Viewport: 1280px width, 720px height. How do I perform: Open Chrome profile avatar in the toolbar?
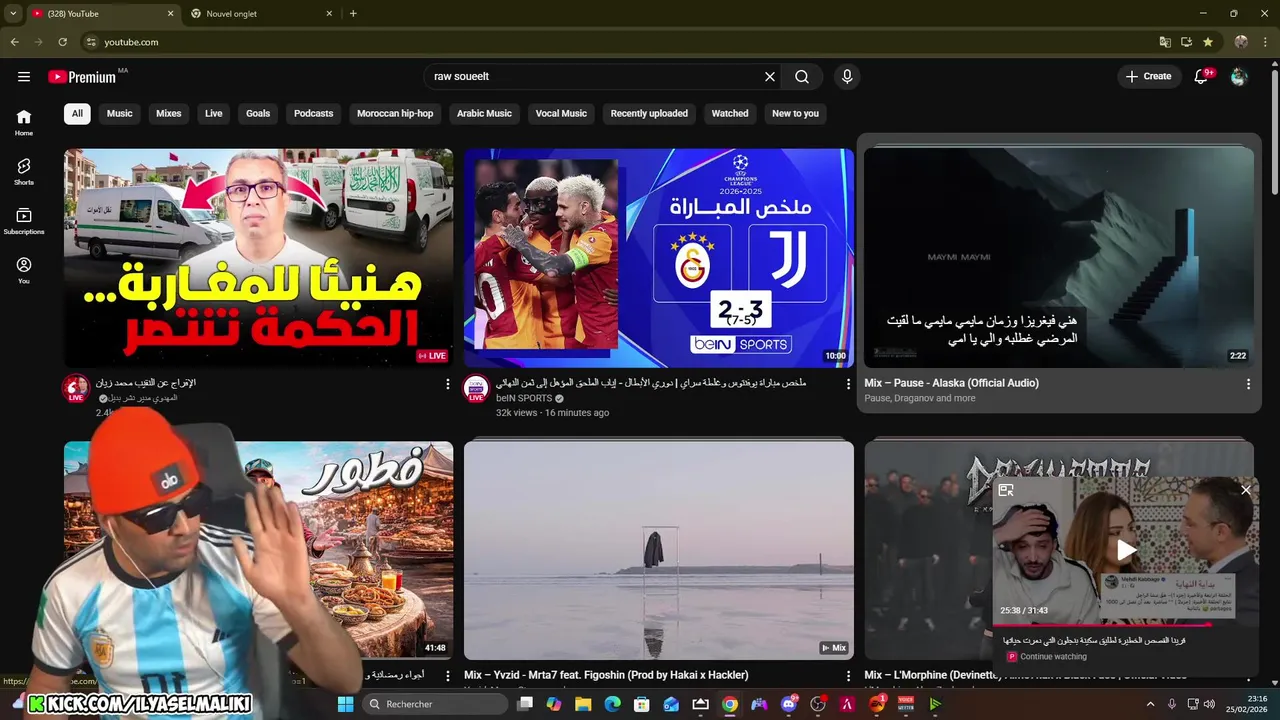tap(1241, 42)
